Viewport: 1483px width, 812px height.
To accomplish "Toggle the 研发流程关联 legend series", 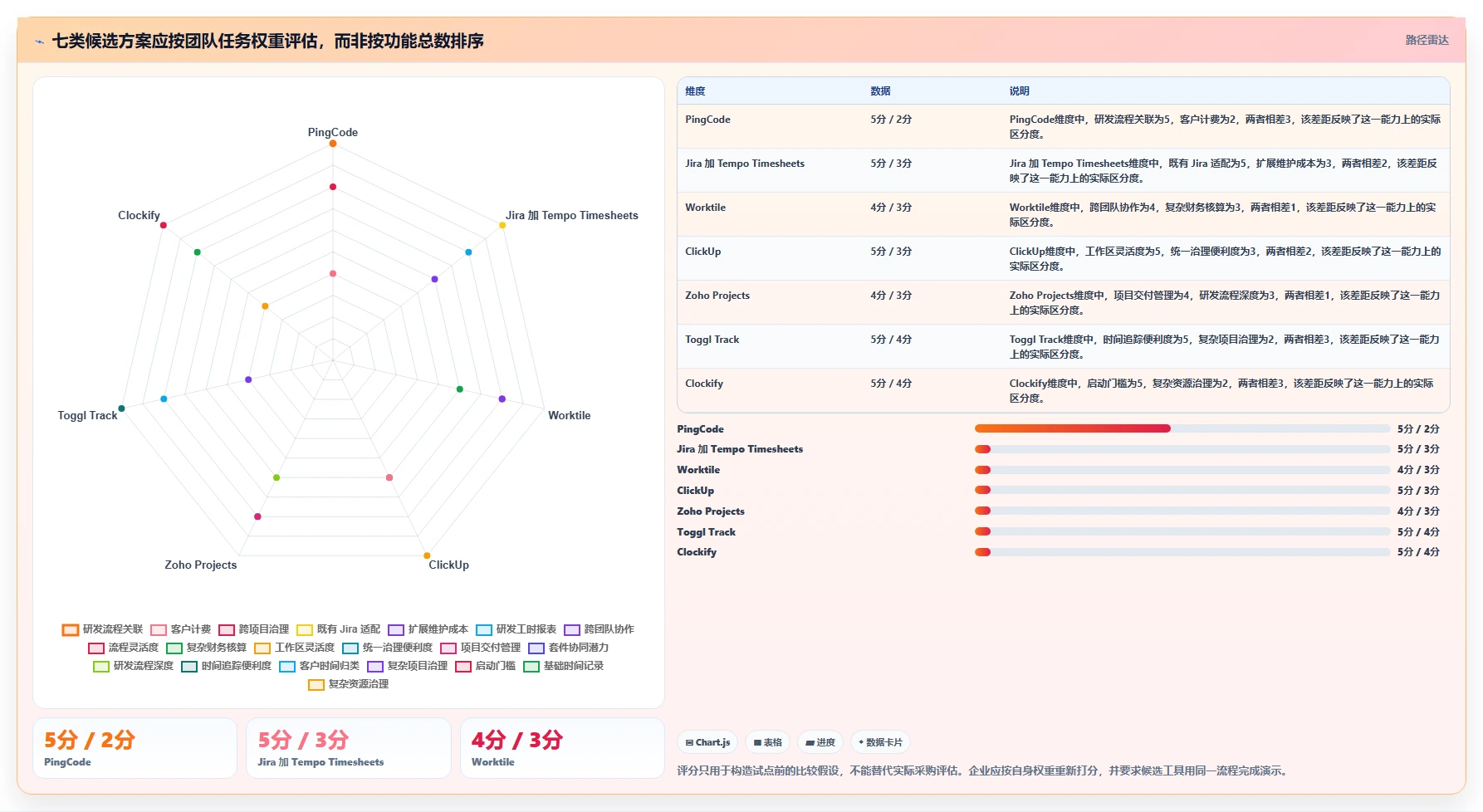I will point(103,629).
